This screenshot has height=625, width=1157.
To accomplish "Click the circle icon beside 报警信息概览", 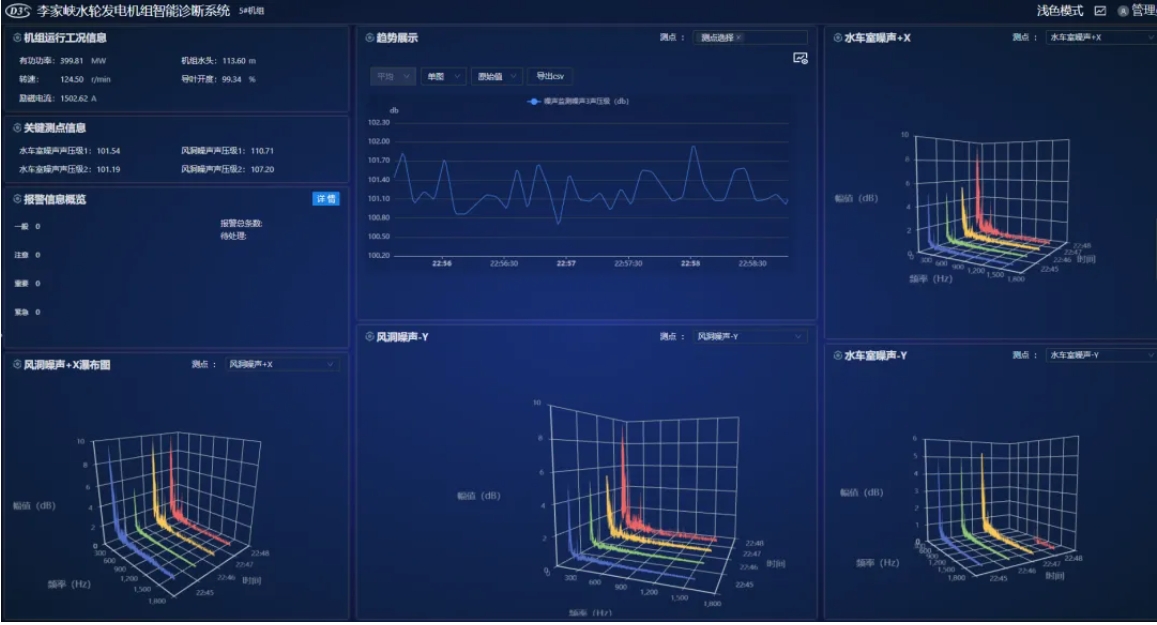I will [x=17, y=199].
